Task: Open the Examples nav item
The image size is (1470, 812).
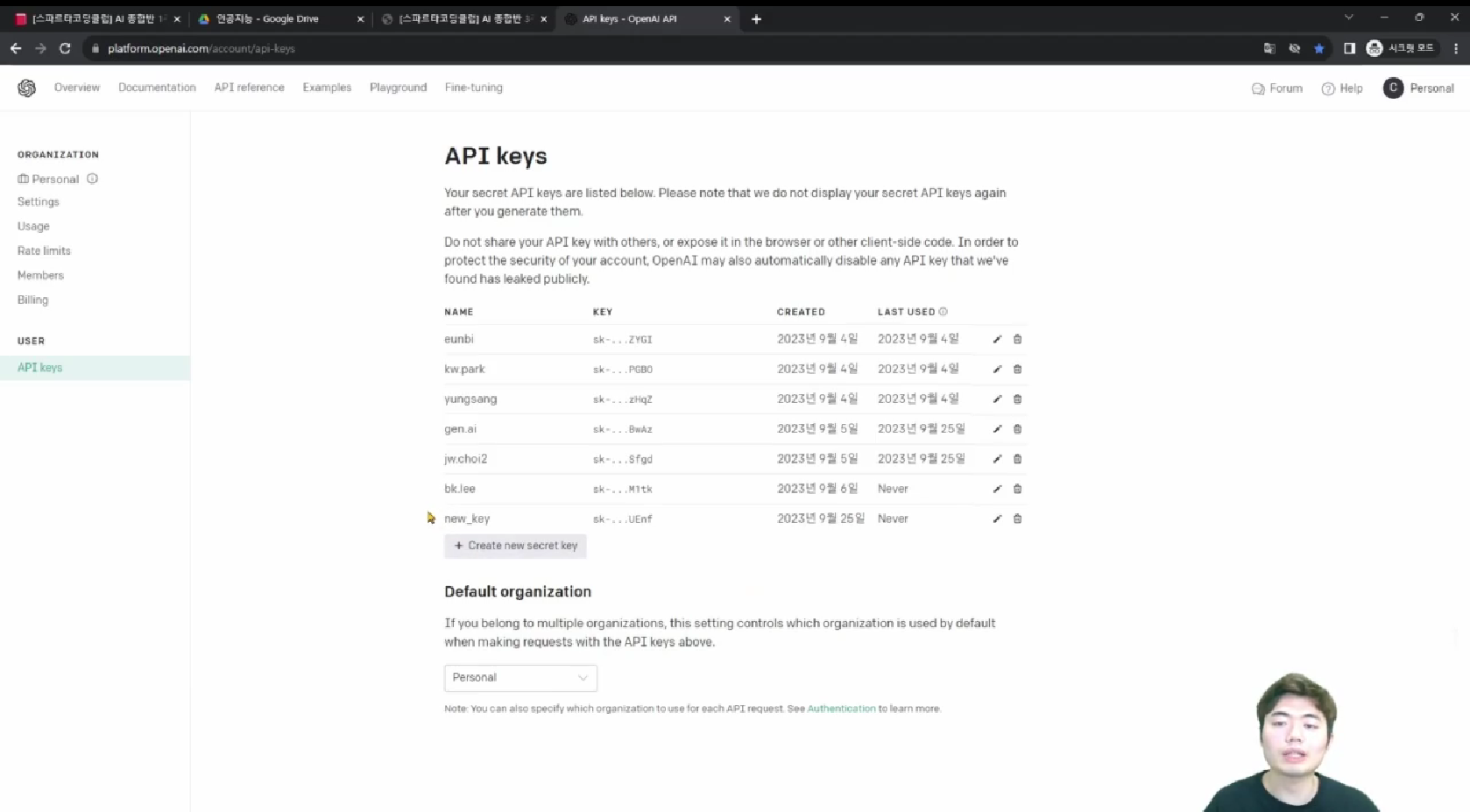Action: [327, 88]
